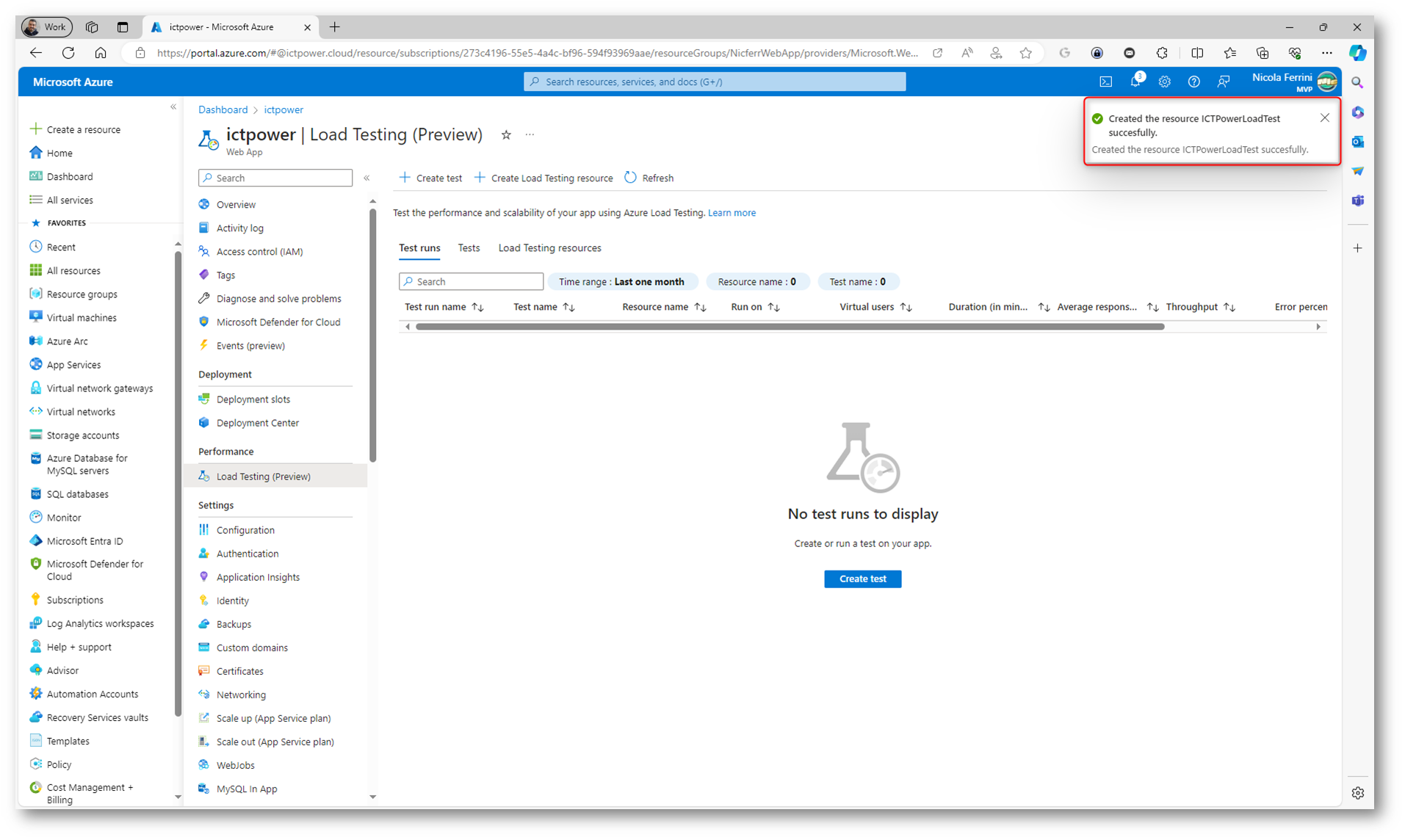Open the feedback icon in Azure header
1405x840 pixels.
coord(1224,82)
